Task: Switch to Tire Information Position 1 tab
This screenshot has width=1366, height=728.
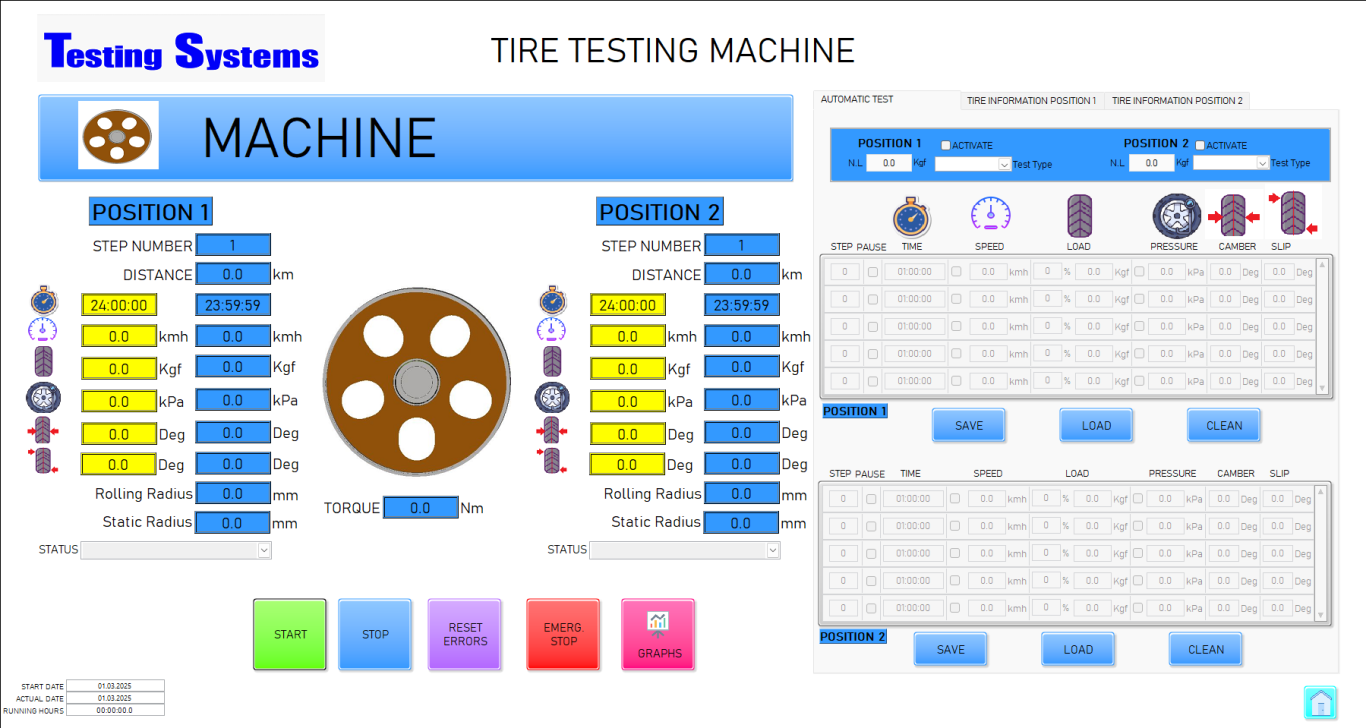Action: [x=1031, y=101]
